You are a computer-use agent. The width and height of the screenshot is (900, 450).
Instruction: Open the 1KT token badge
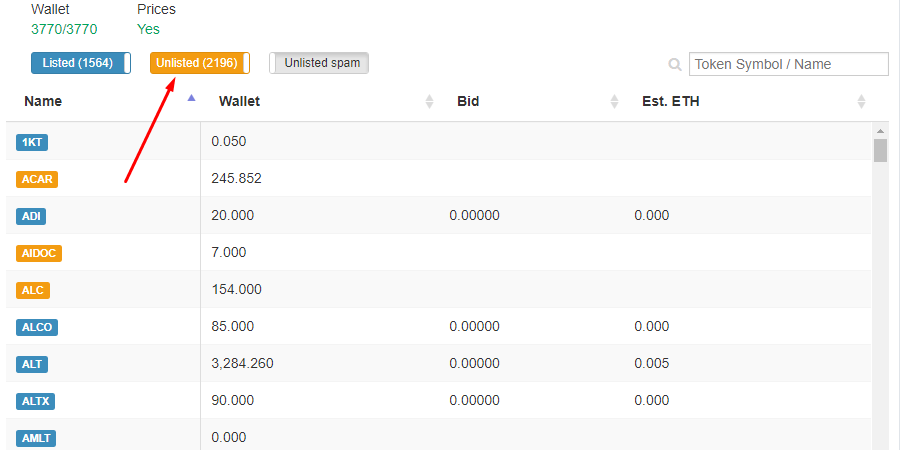[32, 142]
